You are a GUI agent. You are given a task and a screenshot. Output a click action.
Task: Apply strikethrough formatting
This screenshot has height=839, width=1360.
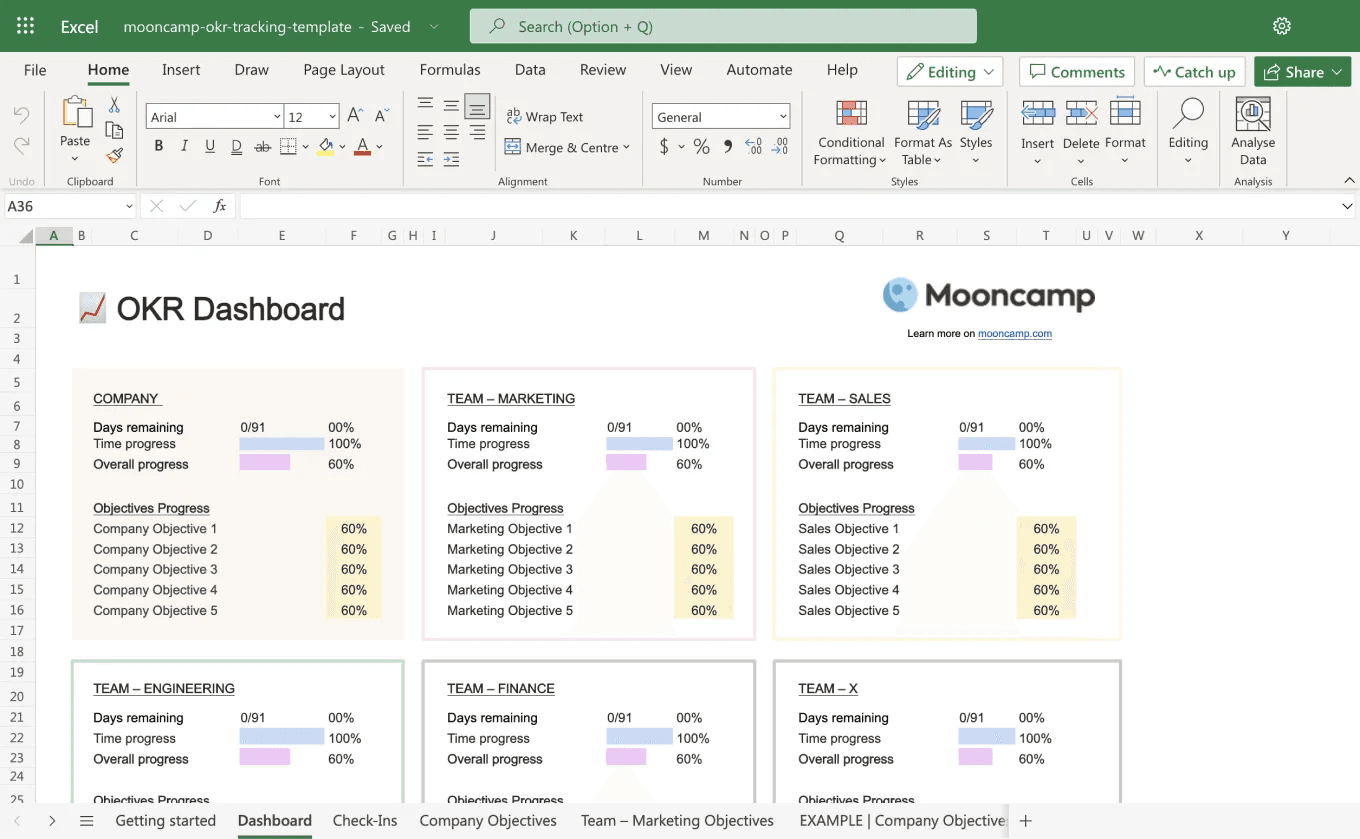pyautogui.click(x=261, y=145)
